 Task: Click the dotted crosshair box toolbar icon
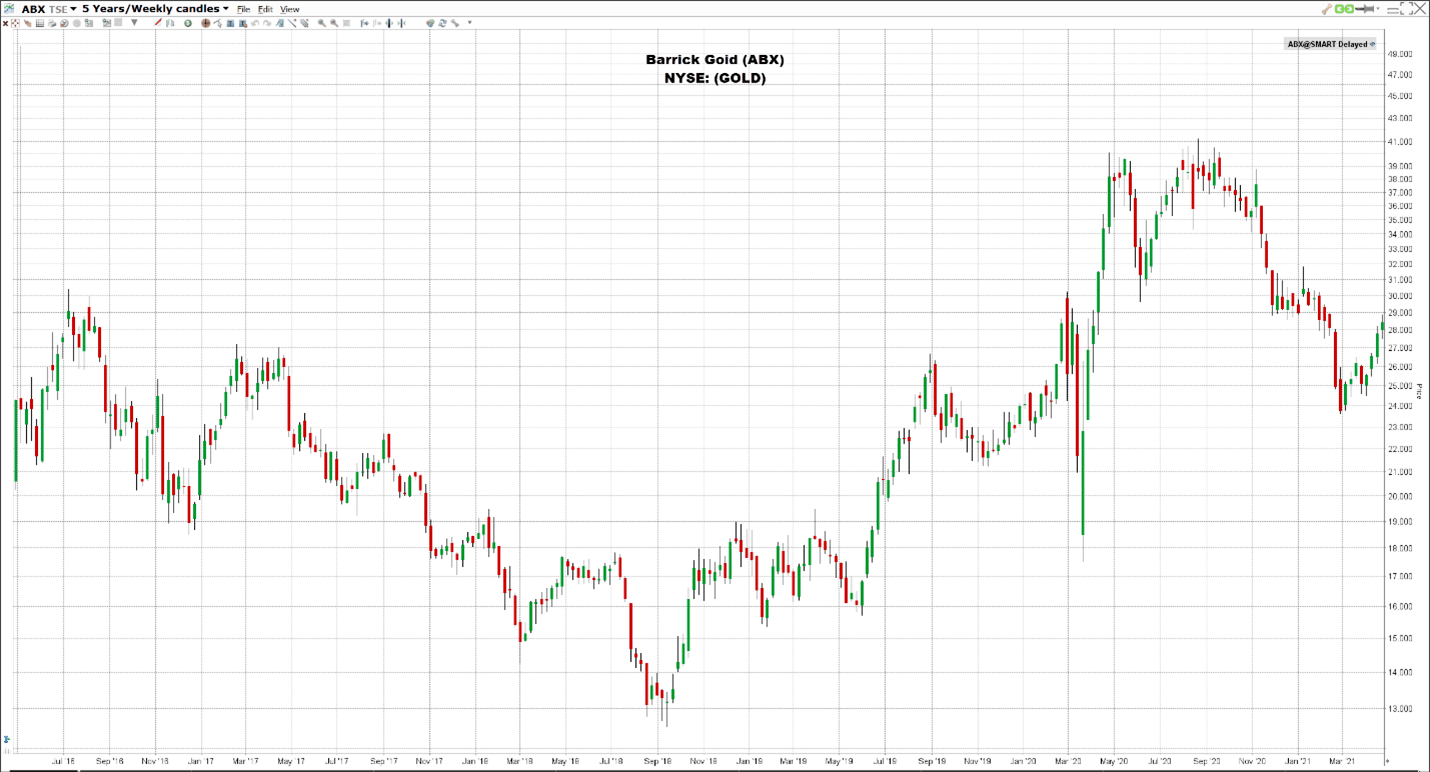(x=15, y=23)
